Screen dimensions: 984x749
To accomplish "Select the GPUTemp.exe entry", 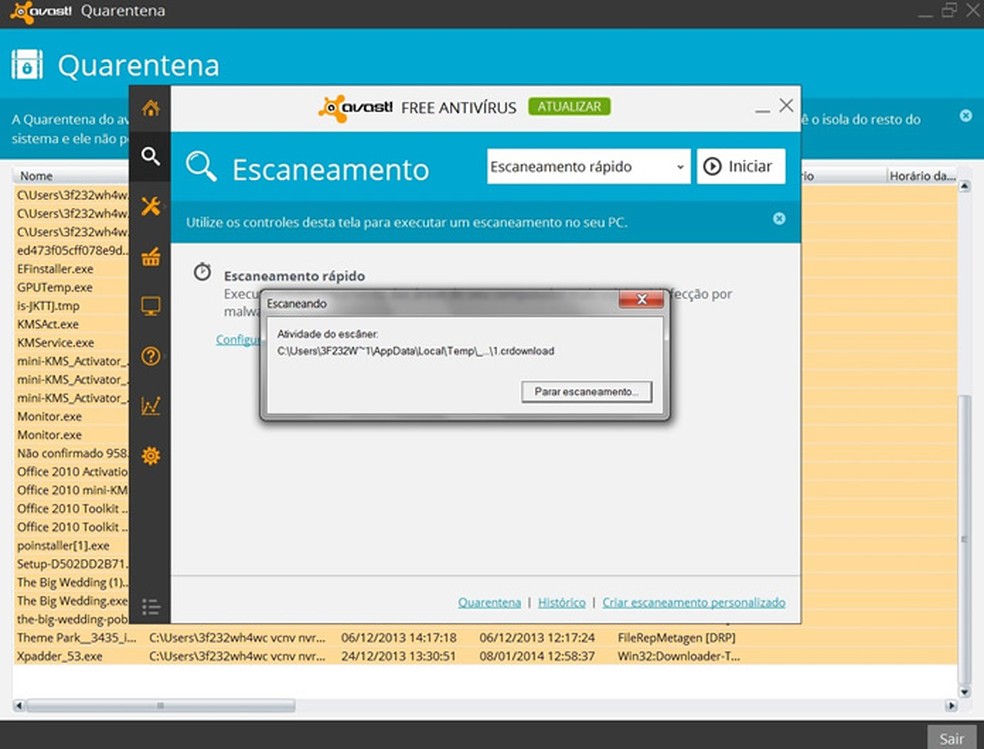I will [55, 287].
